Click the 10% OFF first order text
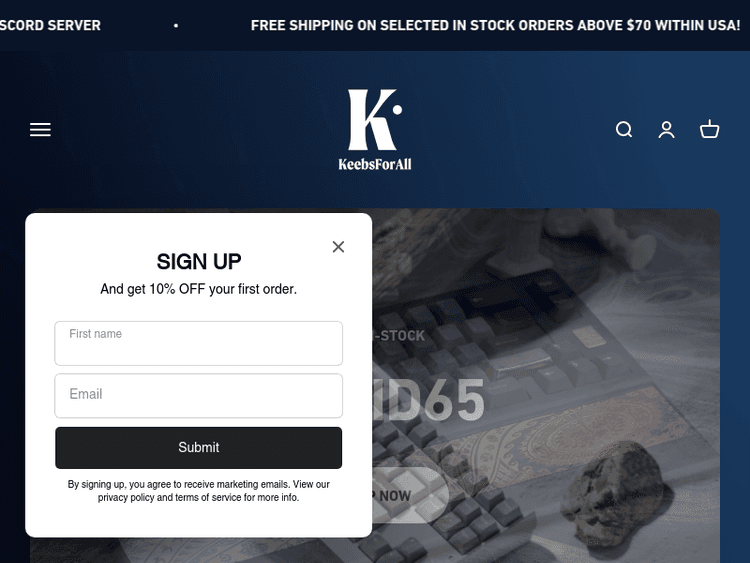The image size is (750, 563). tap(199, 289)
